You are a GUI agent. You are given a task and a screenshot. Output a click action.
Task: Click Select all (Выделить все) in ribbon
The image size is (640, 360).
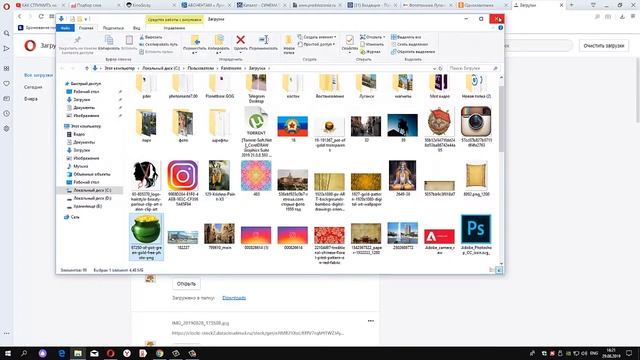(406, 37)
